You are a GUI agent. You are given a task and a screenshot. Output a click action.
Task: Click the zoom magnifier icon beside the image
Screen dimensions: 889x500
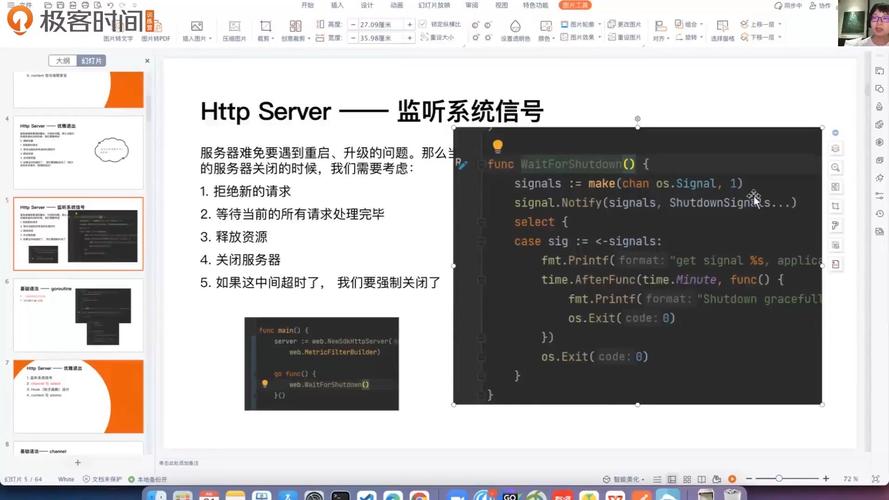click(835, 168)
